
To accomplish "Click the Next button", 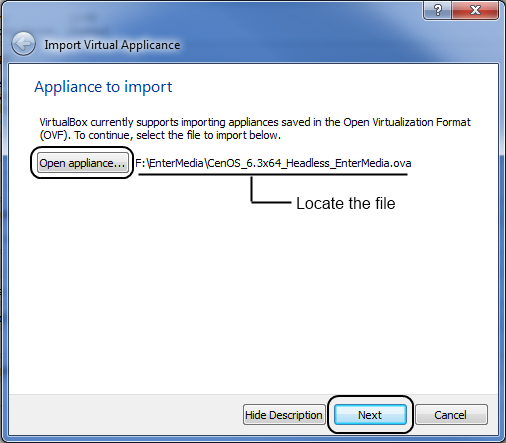I will pyautogui.click(x=370, y=415).
